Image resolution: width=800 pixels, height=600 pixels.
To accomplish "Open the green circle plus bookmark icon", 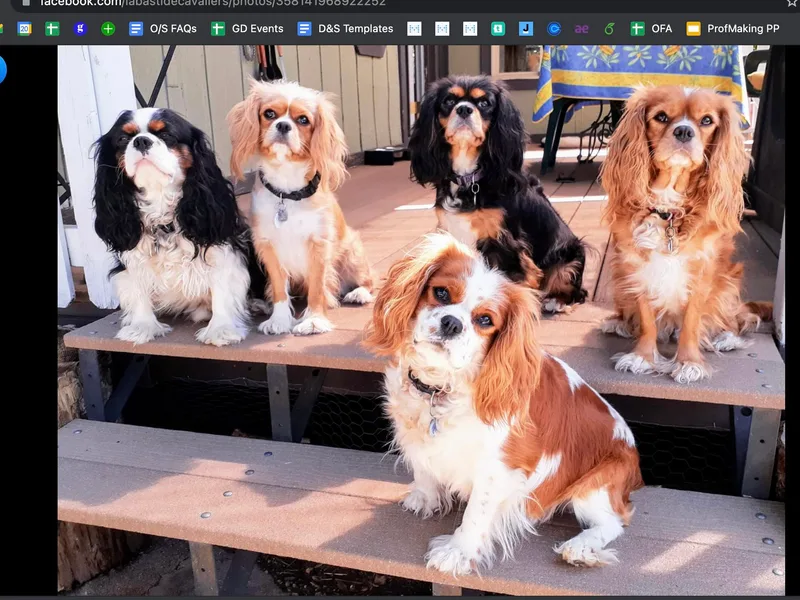I will pos(108,29).
